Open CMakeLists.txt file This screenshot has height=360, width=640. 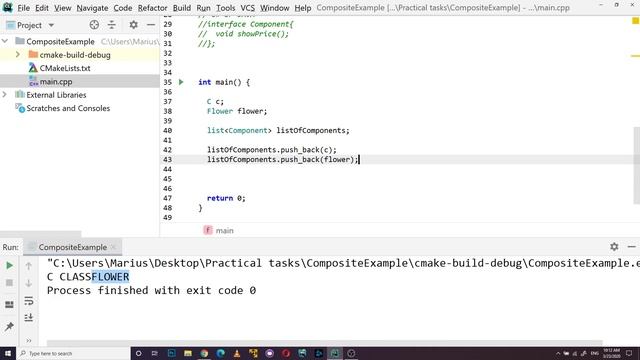click(65, 68)
